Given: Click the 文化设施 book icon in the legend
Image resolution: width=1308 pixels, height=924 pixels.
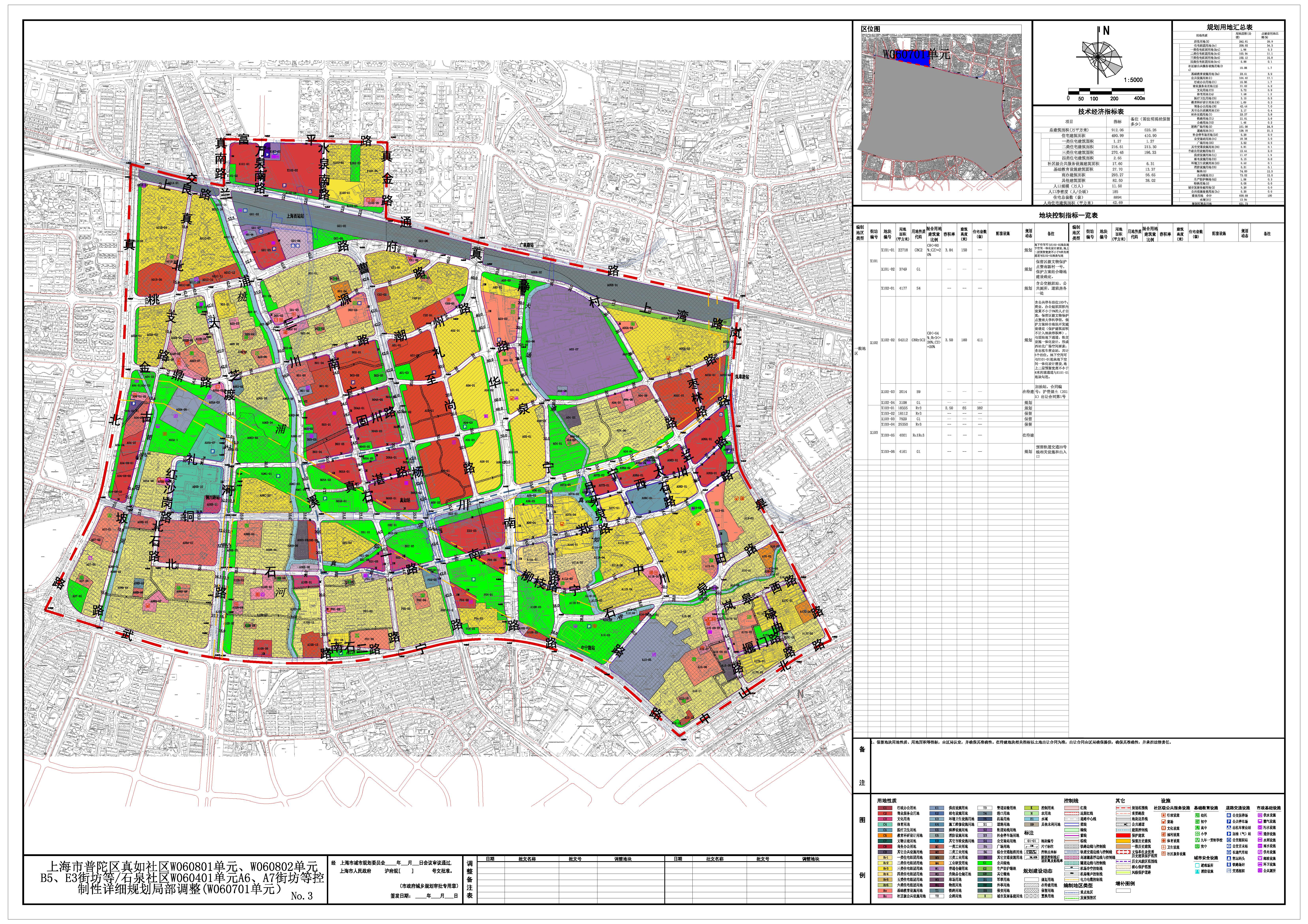Looking at the screenshot, I should pyautogui.click(x=1163, y=828).
